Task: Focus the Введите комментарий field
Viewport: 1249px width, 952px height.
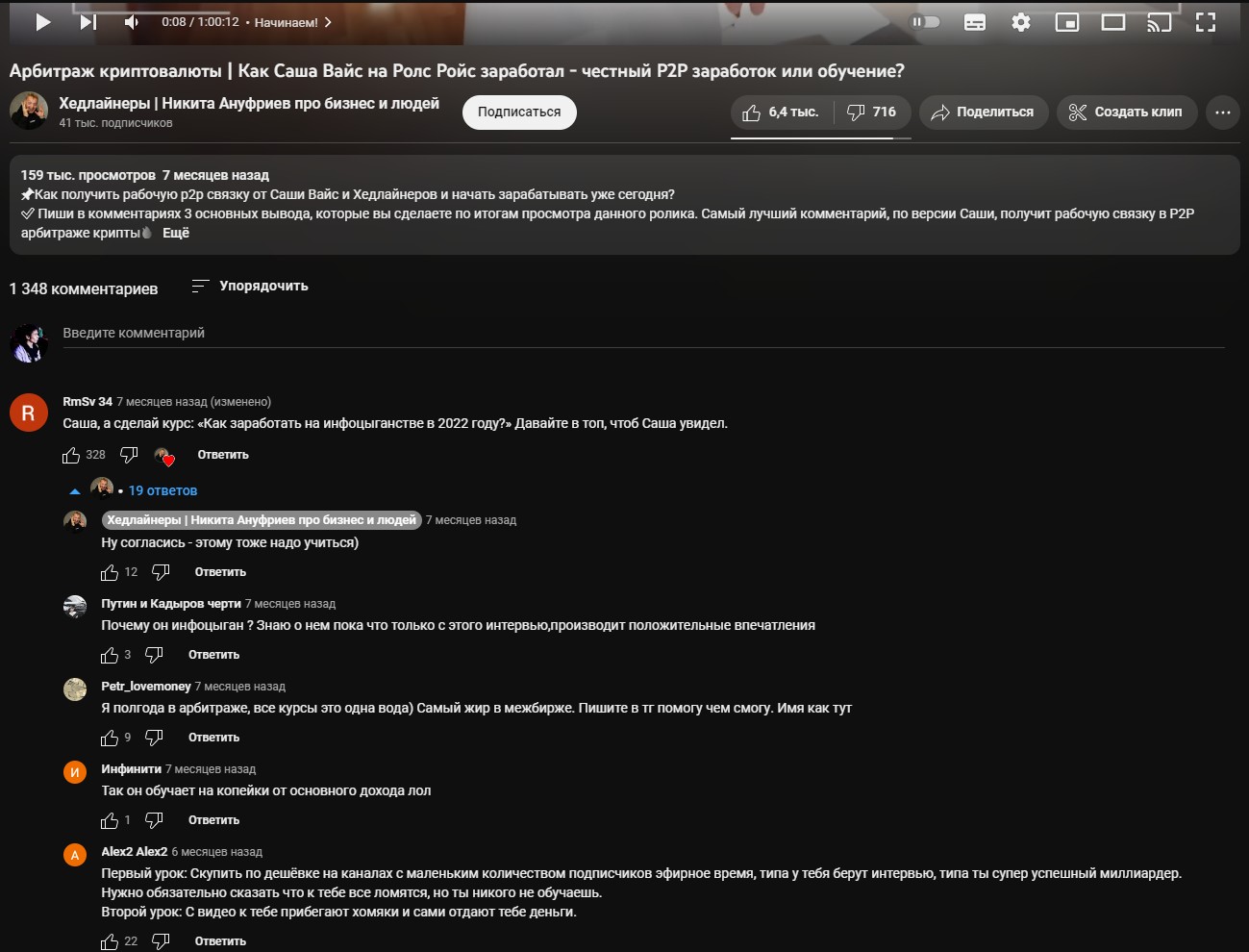Action: [643, 333]
